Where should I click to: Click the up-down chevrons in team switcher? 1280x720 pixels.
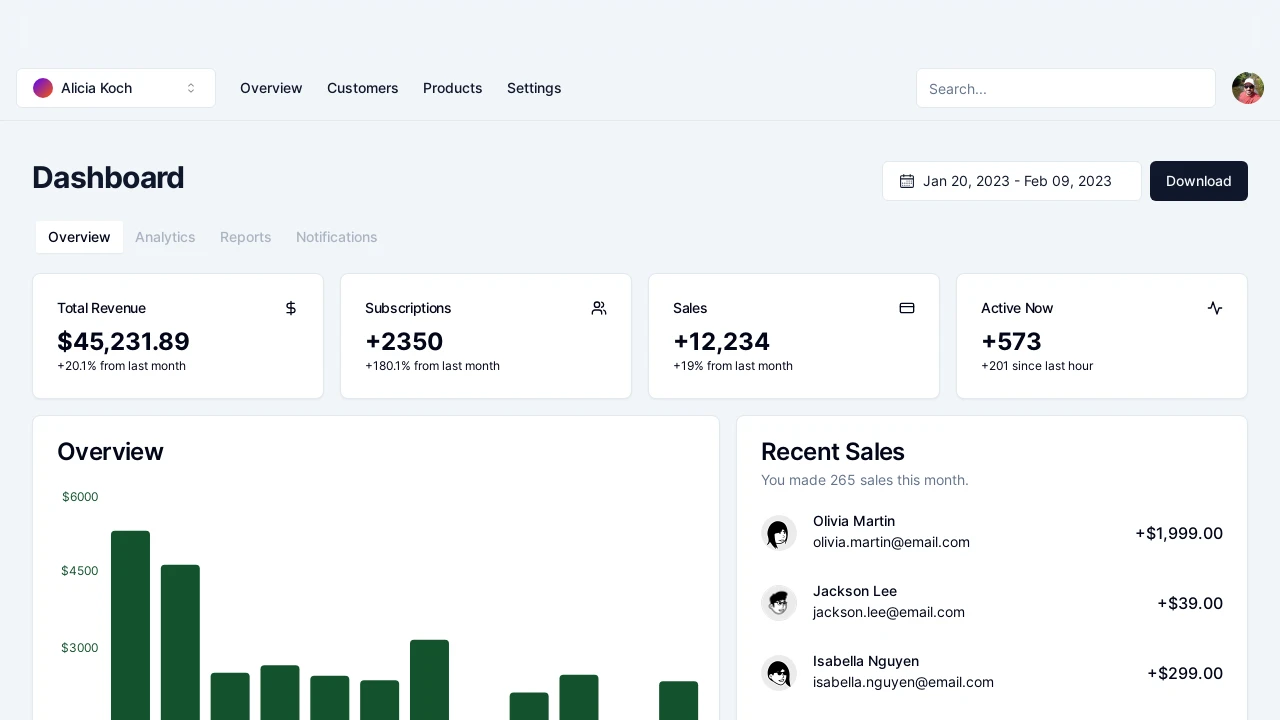pos(191,88)
